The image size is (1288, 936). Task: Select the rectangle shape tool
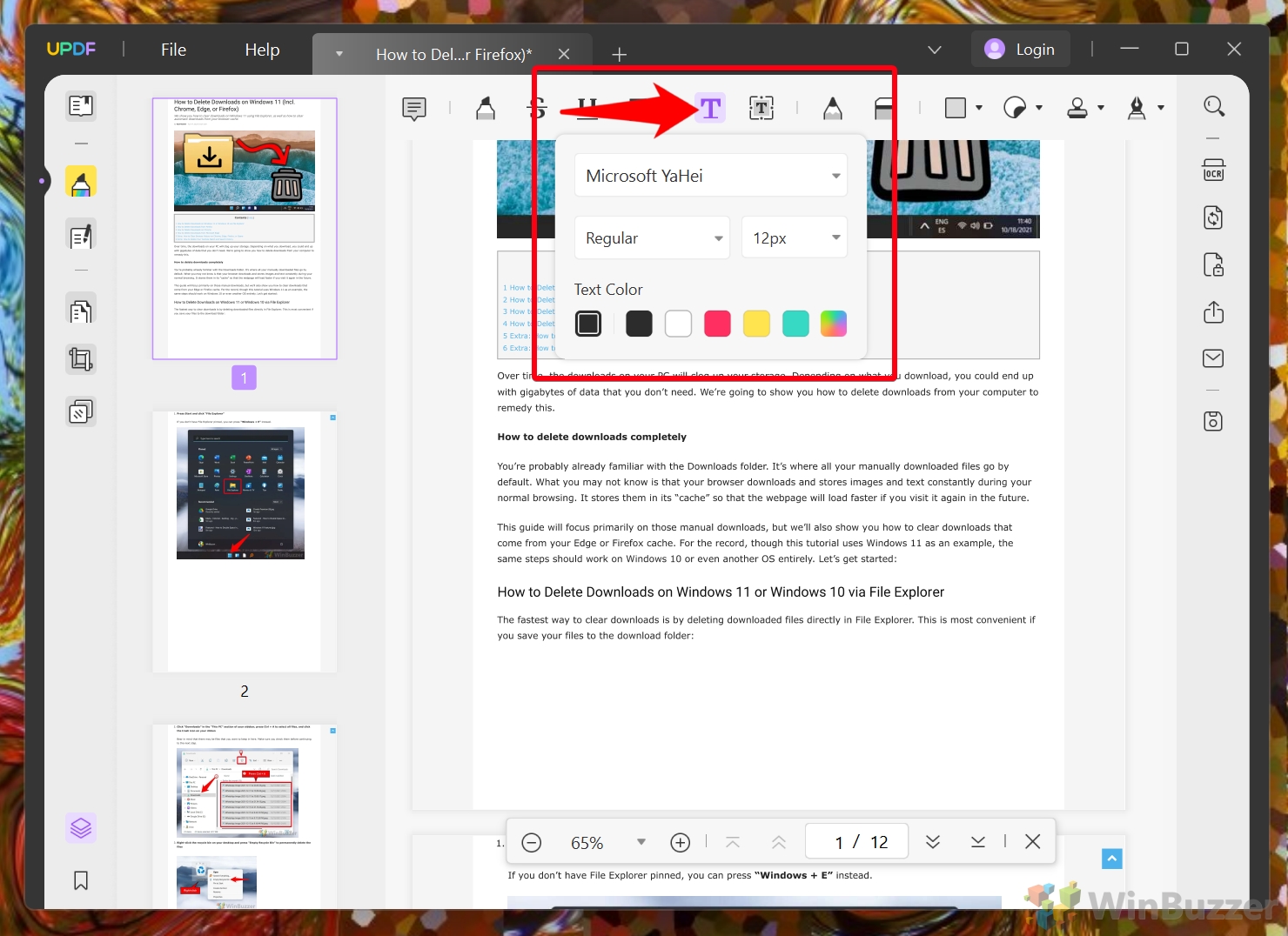pos(956,108)
